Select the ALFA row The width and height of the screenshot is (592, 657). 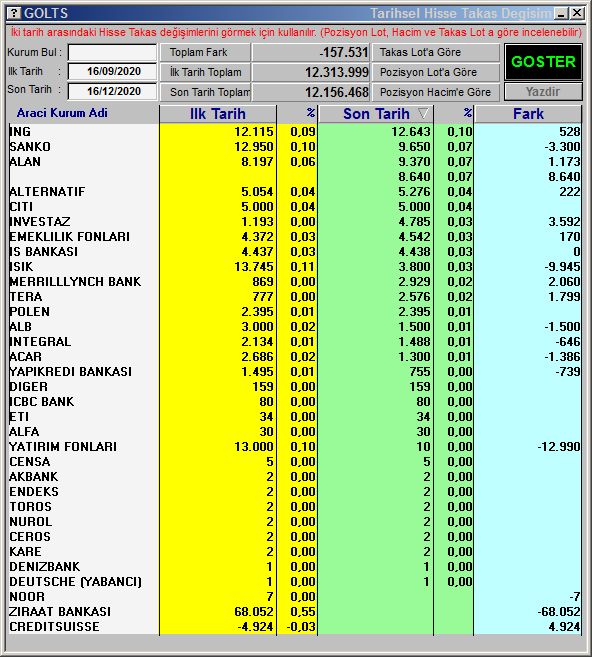point(295,432)
